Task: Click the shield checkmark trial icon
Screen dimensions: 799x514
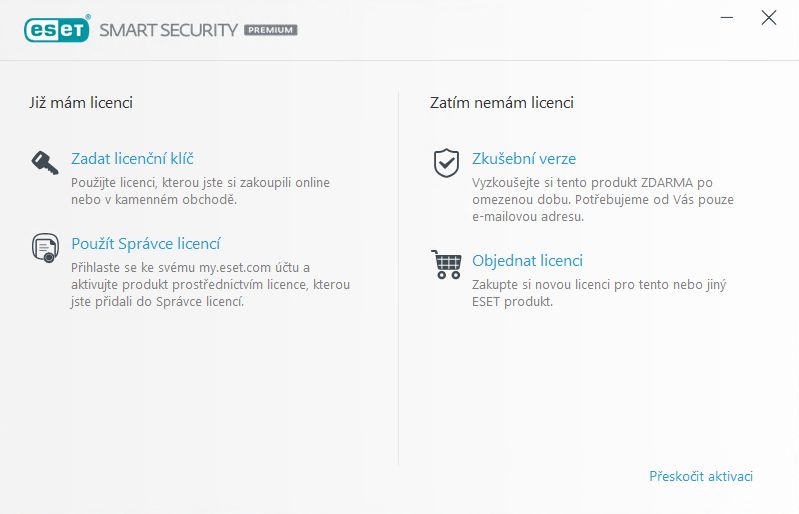Action: (446, 163)
